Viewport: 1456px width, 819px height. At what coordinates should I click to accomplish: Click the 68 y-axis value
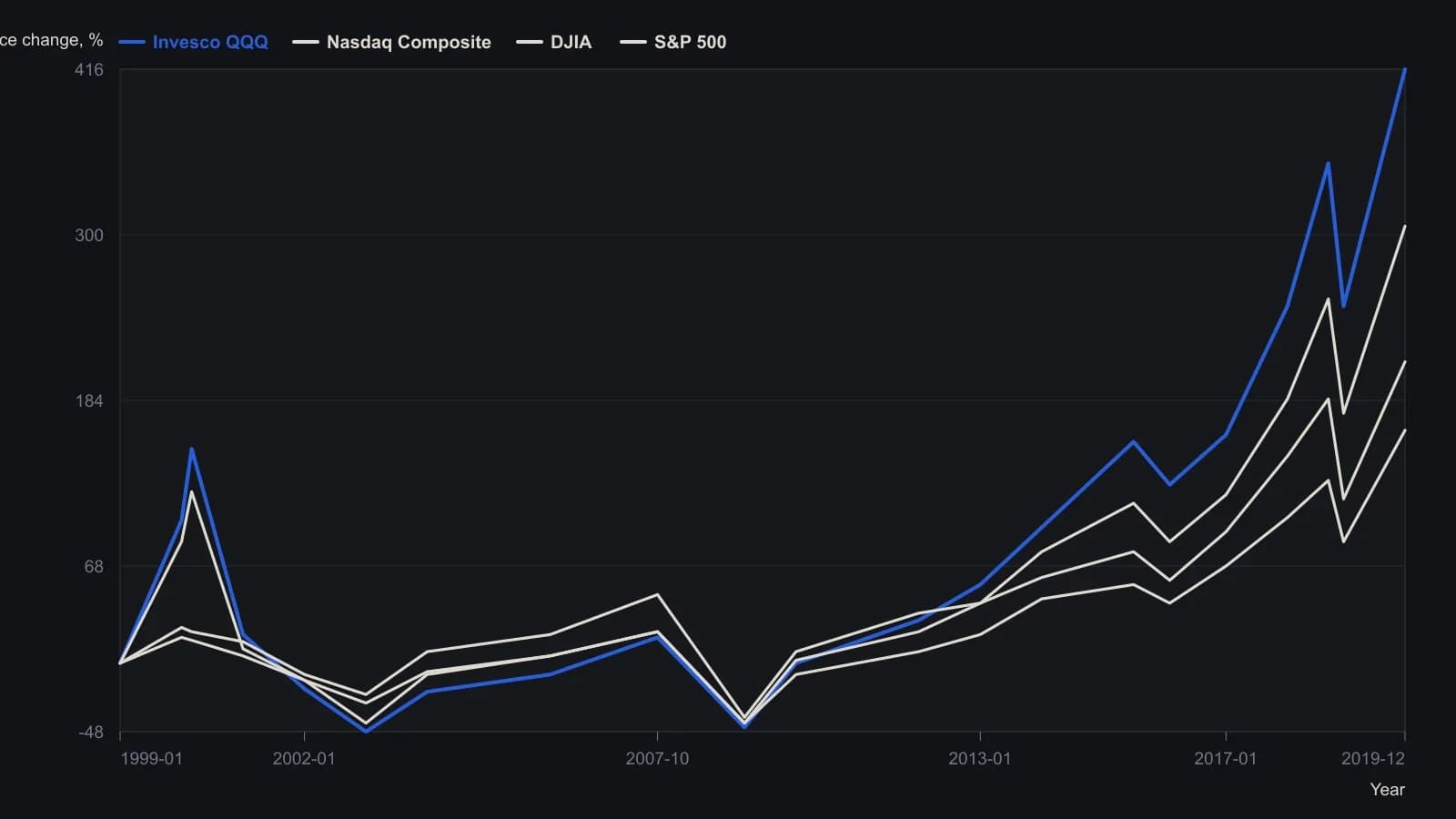(94, 567)
